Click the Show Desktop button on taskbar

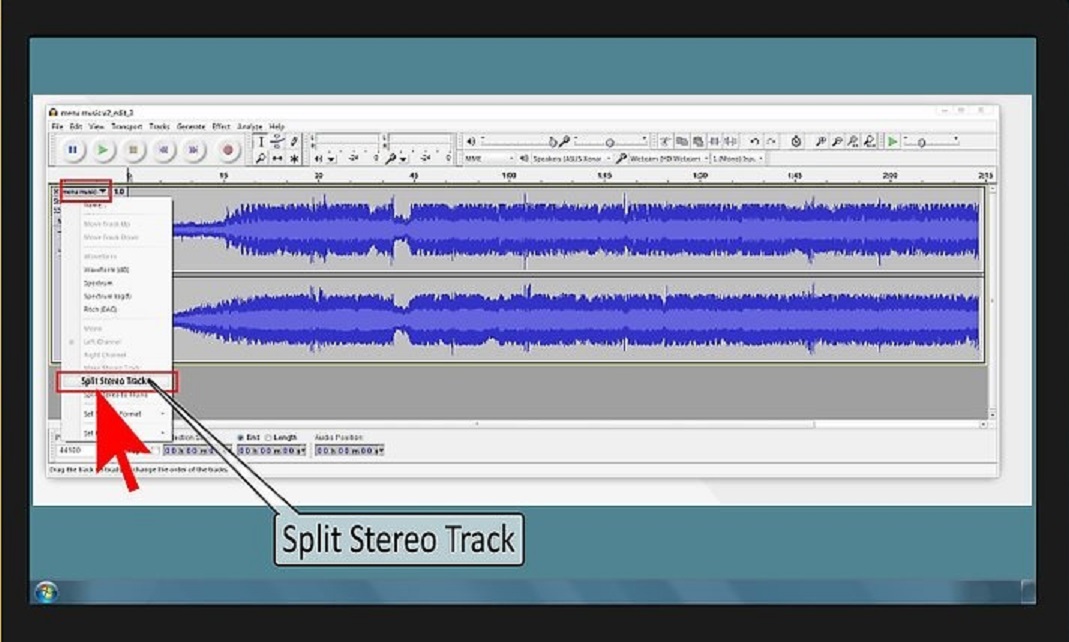point(1029,592)
